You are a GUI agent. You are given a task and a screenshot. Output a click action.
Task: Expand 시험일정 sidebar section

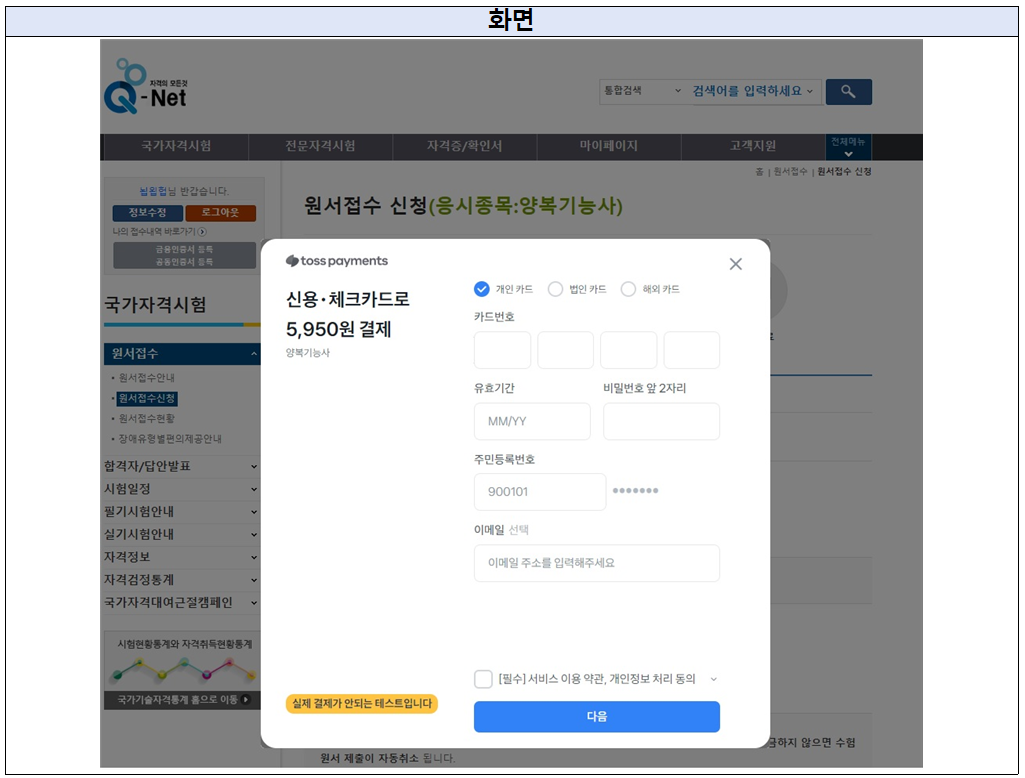tap(254, 489)
